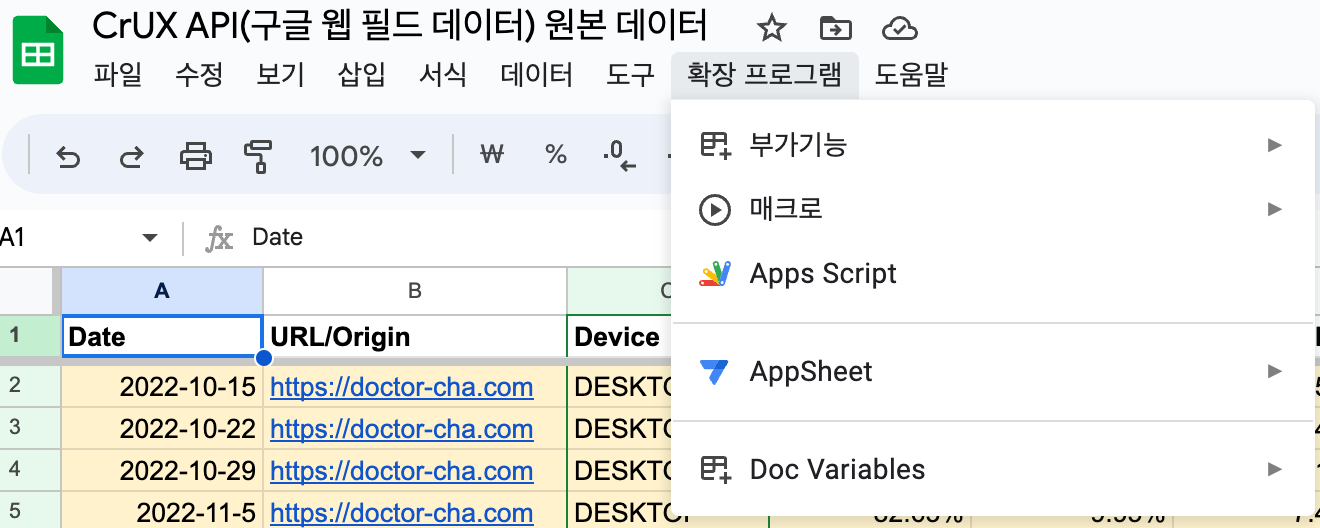Open doctor-cha.com link in row 2

pyautogui.click(x=401, y=387)
